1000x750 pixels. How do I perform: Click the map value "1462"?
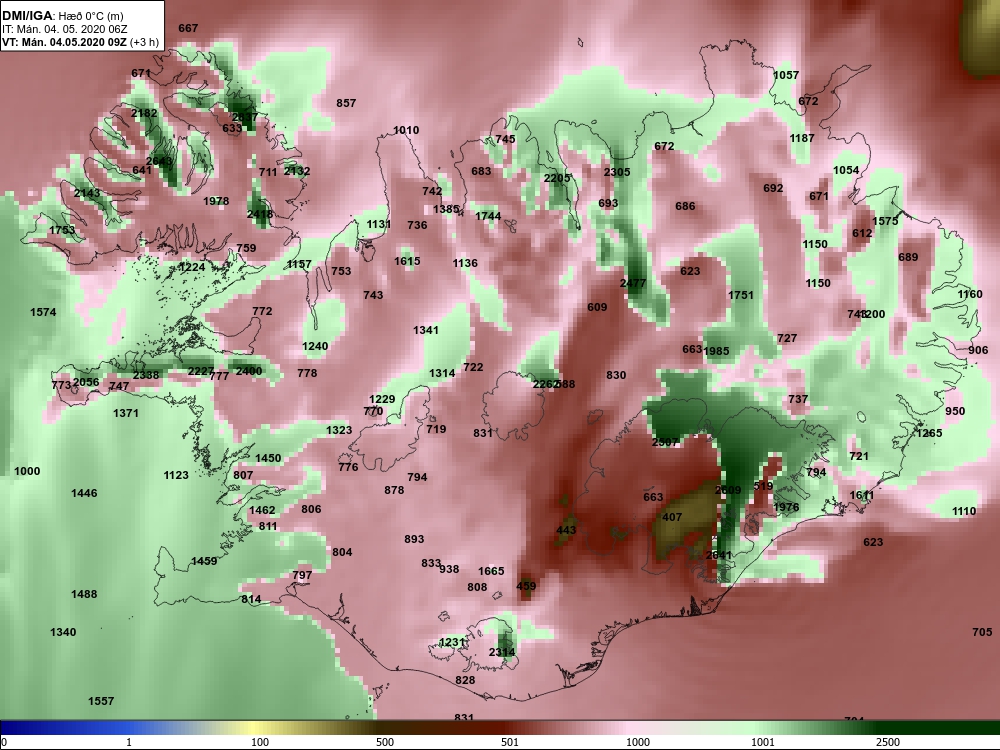tap(262, 510)
